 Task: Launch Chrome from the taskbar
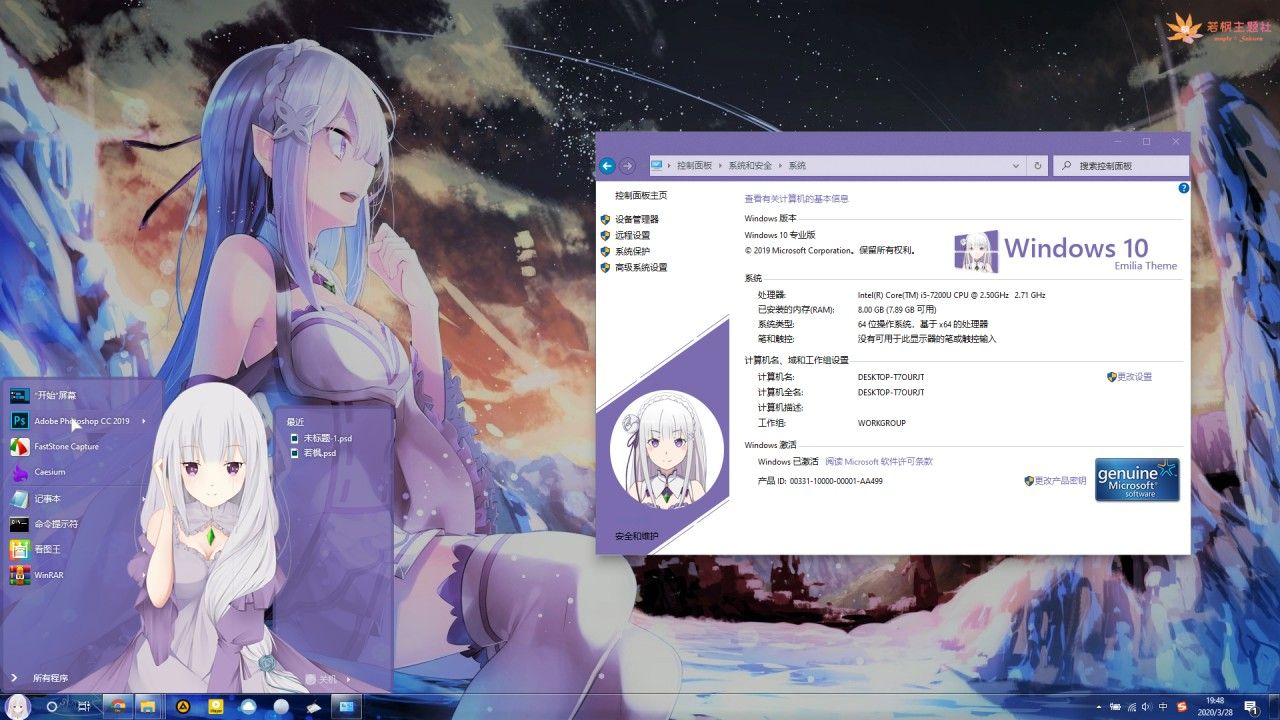118,706
